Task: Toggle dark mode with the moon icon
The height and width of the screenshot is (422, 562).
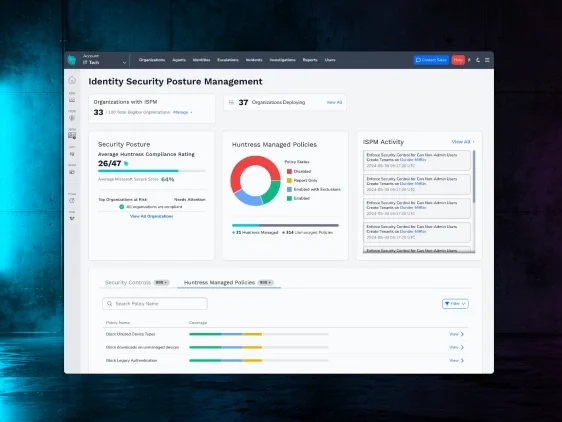Action: coord(478,60)
